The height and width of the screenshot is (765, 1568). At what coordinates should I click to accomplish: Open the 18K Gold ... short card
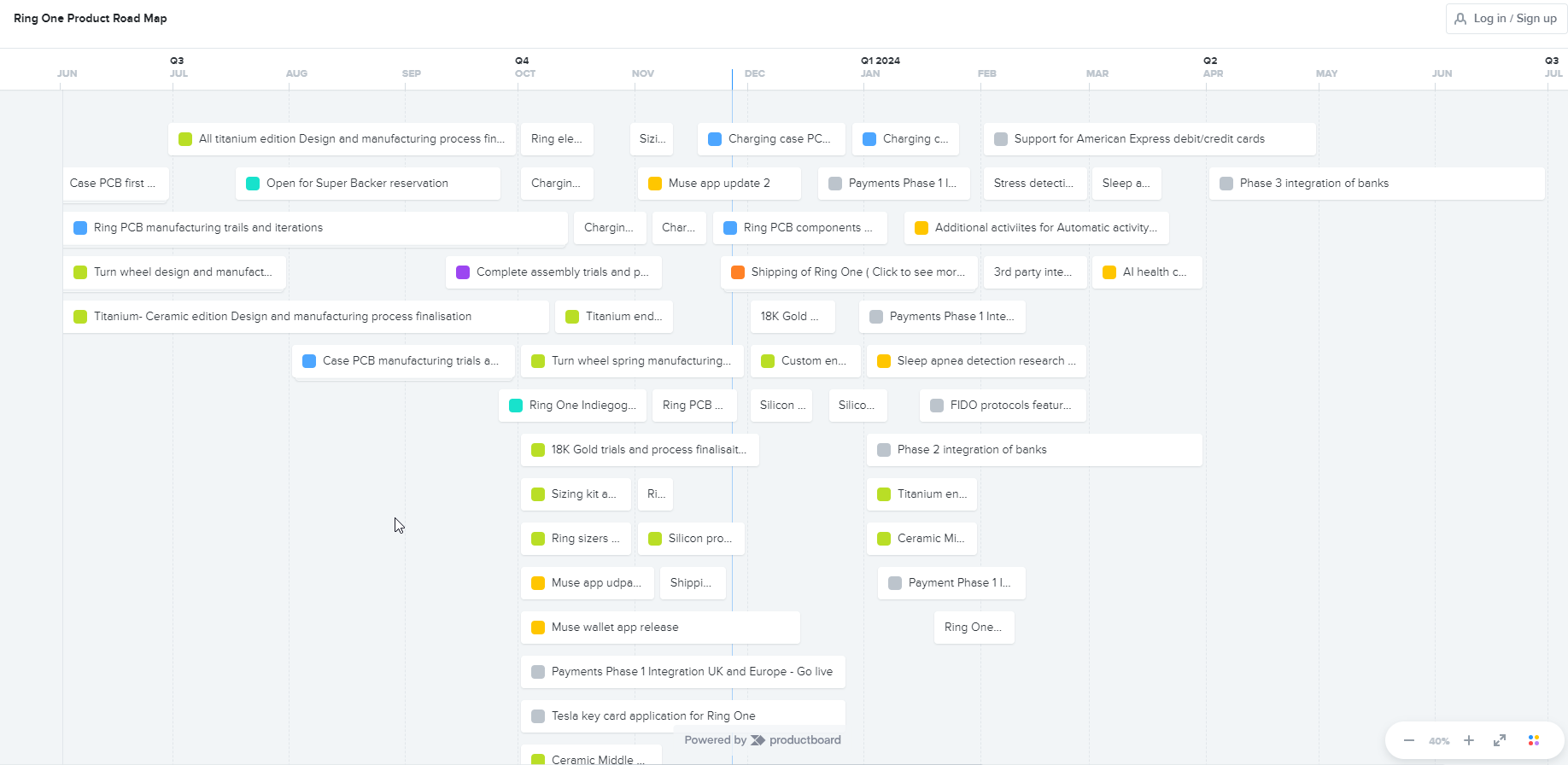[x=791, y=317]
